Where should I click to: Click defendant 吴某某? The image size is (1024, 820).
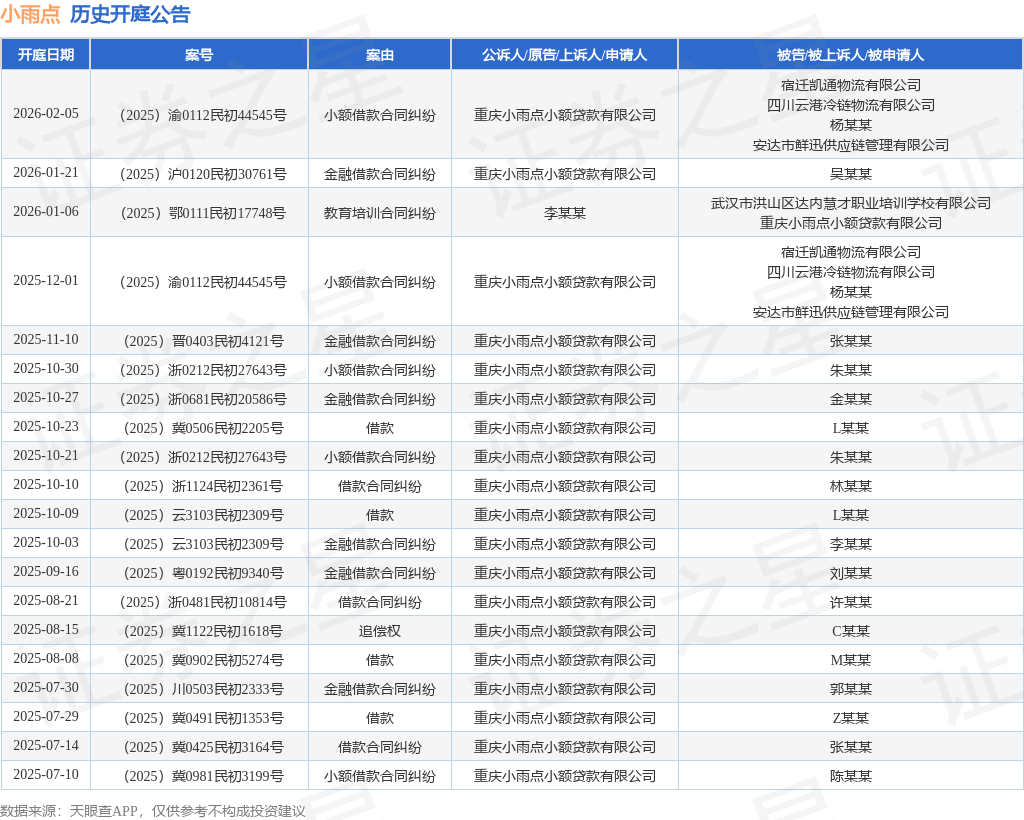click(x=850, y=174)
